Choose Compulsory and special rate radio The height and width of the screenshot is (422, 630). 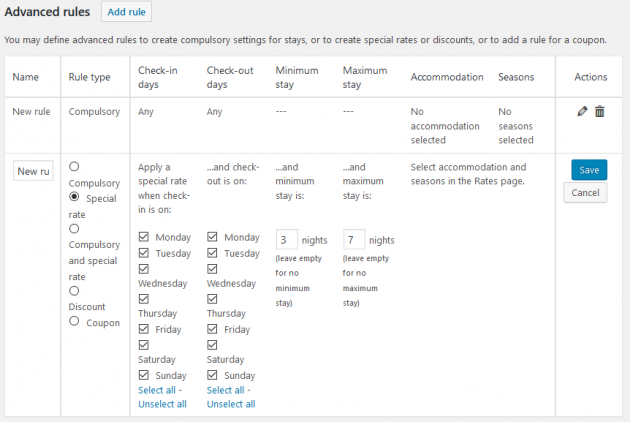point(74,229)
